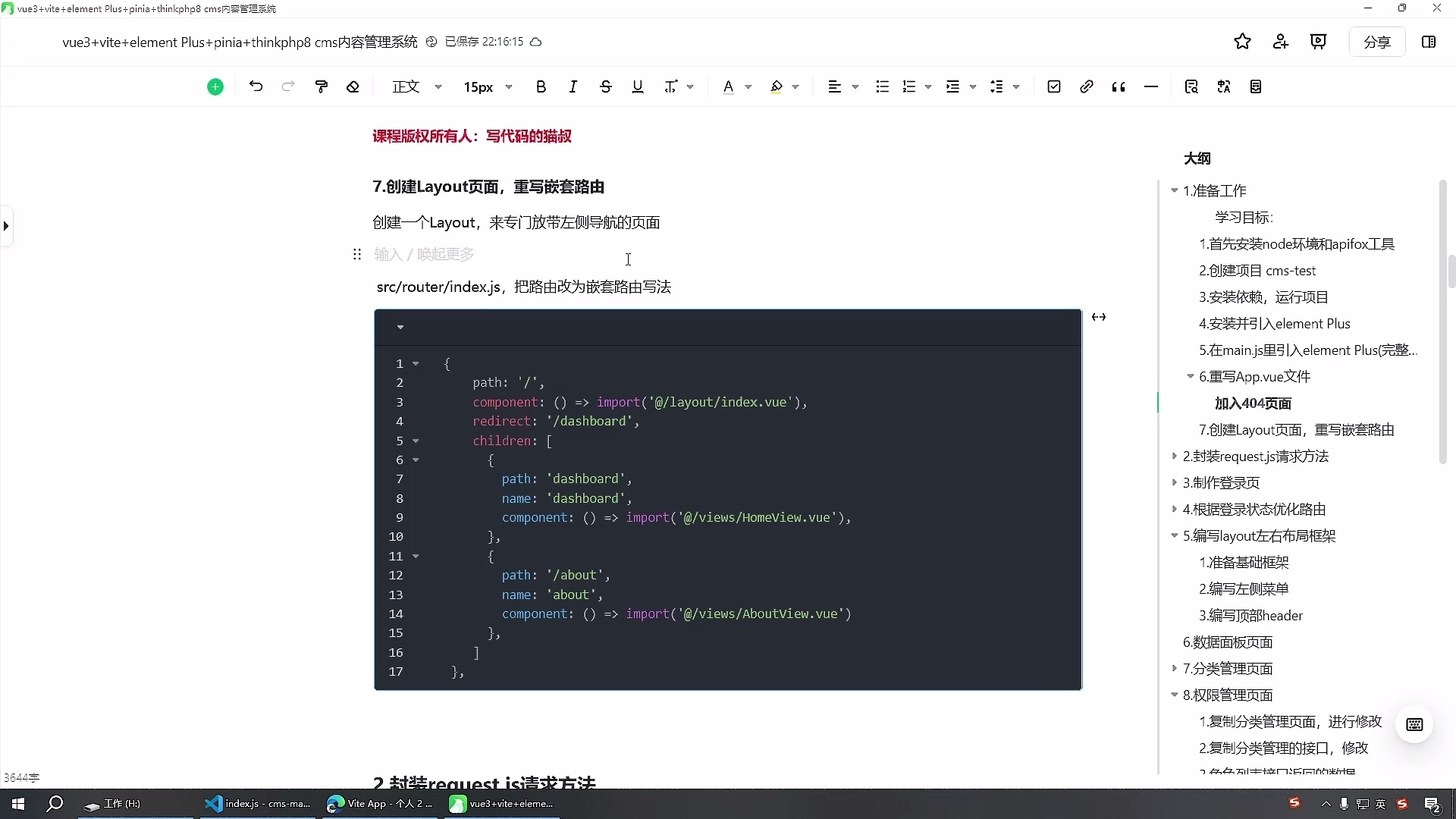The image size is (1456, 819).
Task: Insert a link via the toolbar
Action: coord(1087,86)
